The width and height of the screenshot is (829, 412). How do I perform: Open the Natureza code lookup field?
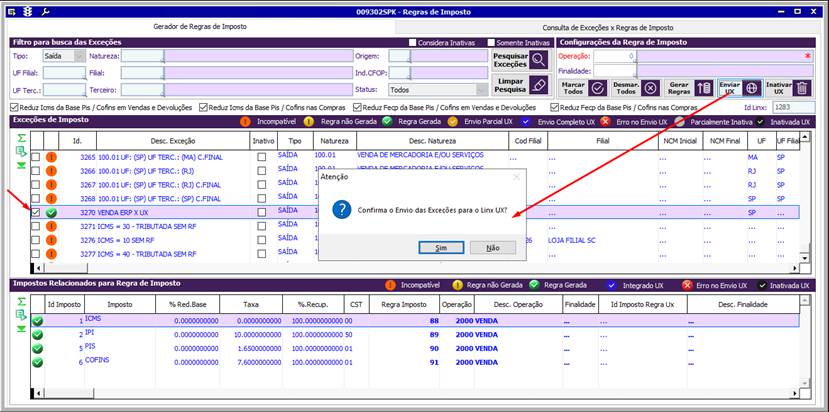(x=142, y=56)
